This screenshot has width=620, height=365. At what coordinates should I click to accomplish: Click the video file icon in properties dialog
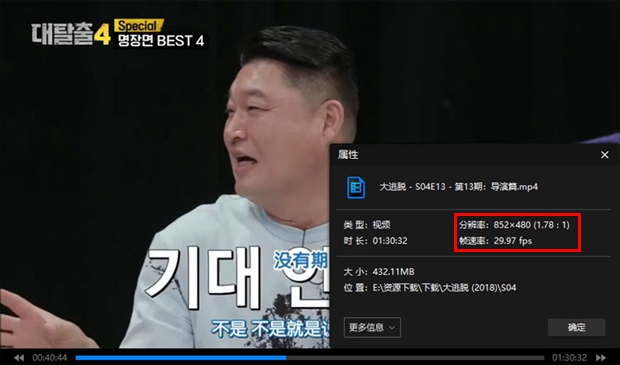point(356,187)
